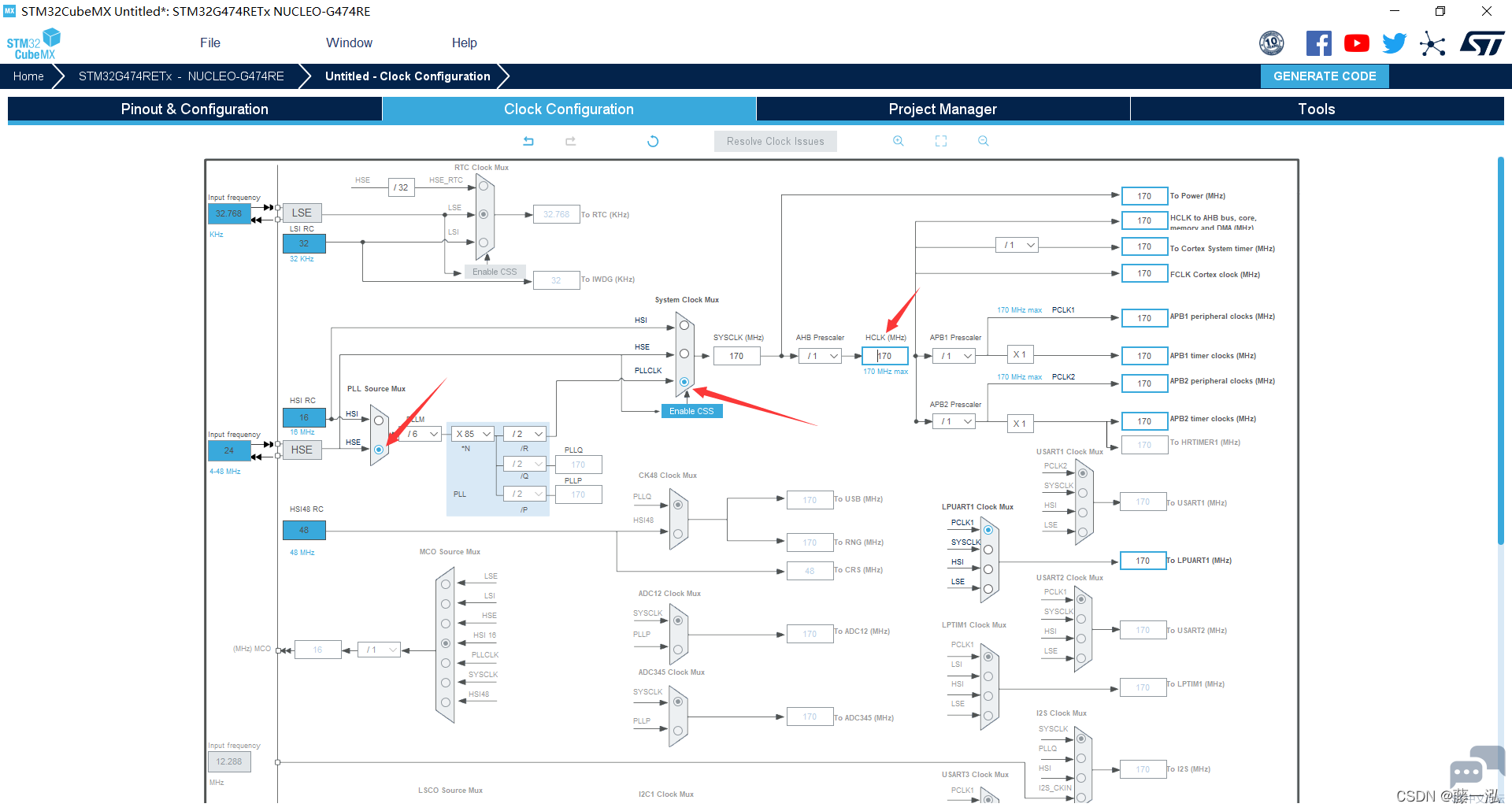Image resolution: width=1512 pixels, height=811 pixels.
Task: Open the PLL /R divider dropdown
Action: (525, 434)
